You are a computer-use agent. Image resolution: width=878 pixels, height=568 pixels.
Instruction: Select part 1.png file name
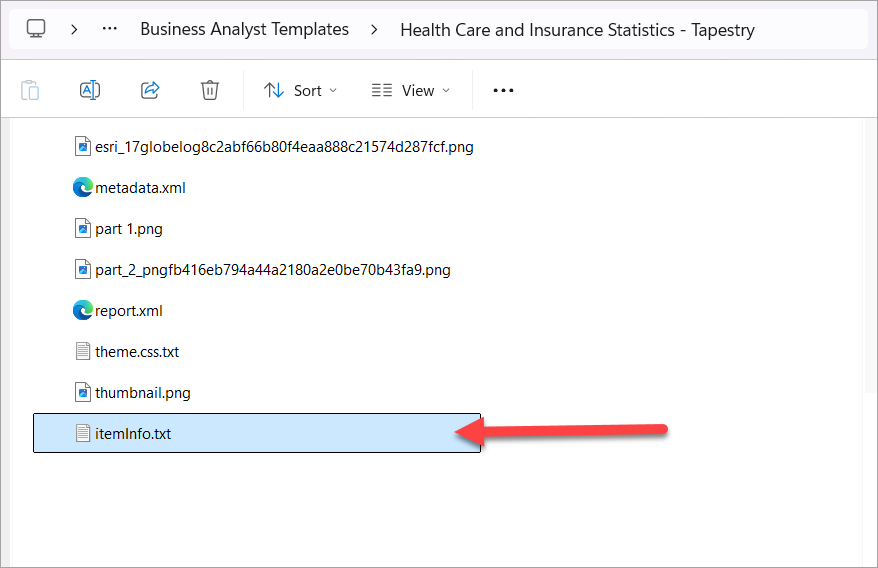click(129, 229)
